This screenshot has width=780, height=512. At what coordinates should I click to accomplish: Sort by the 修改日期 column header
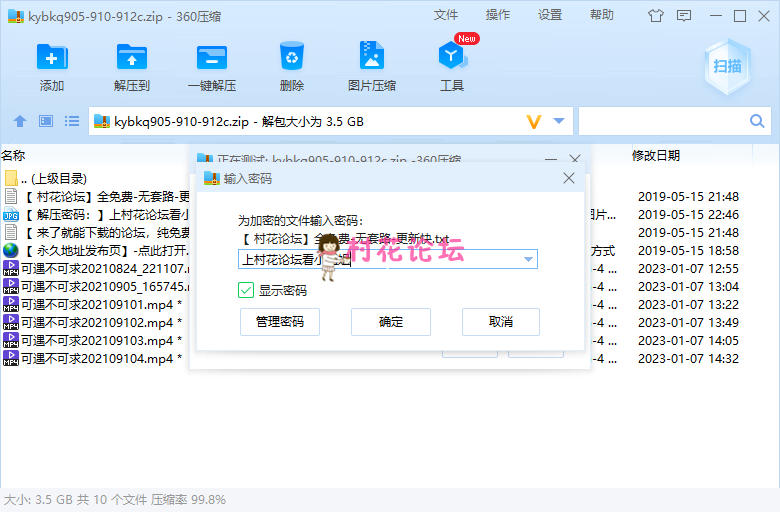pyautogui.click(x=656, y=155)
